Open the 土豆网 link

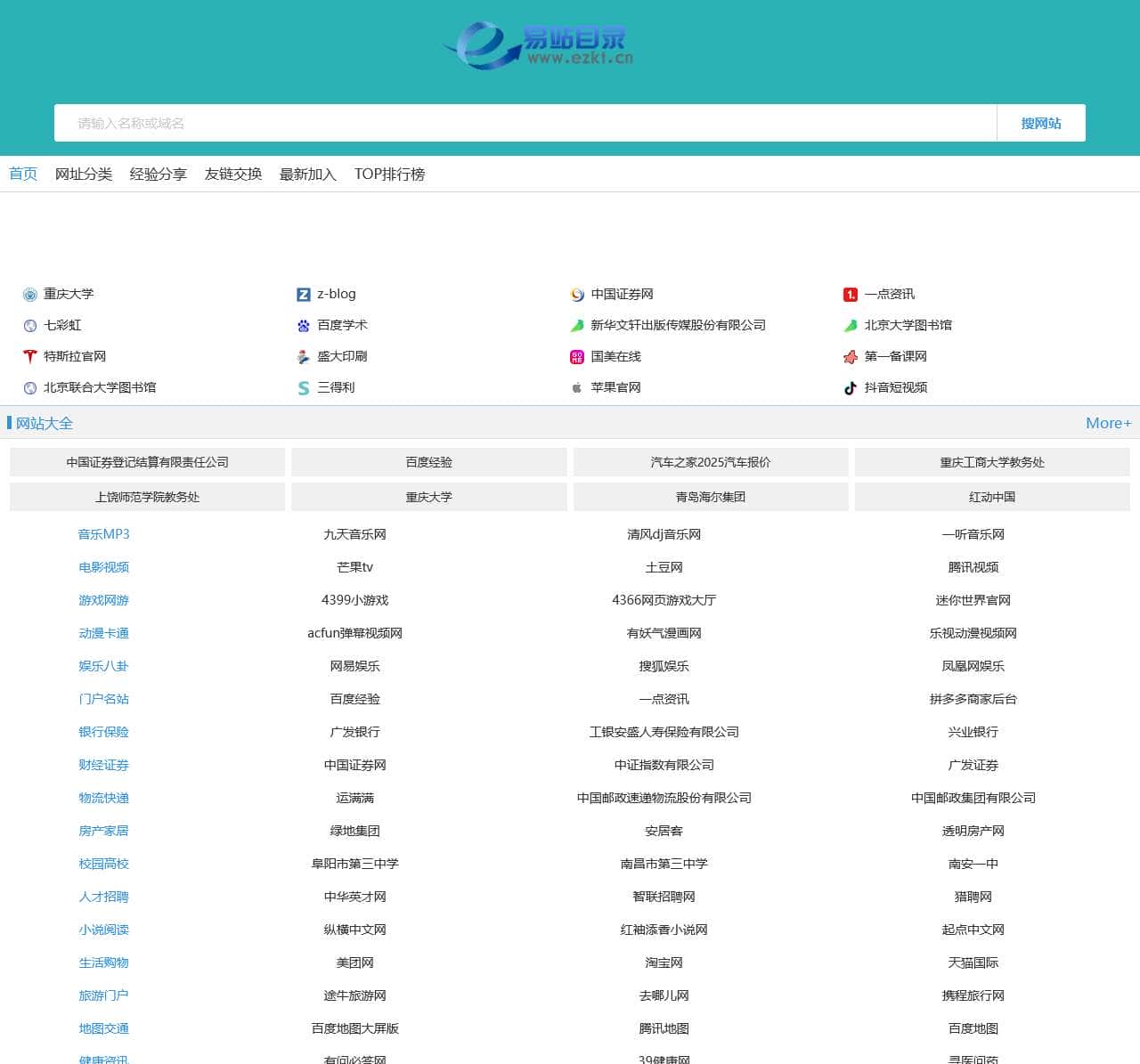664,567
